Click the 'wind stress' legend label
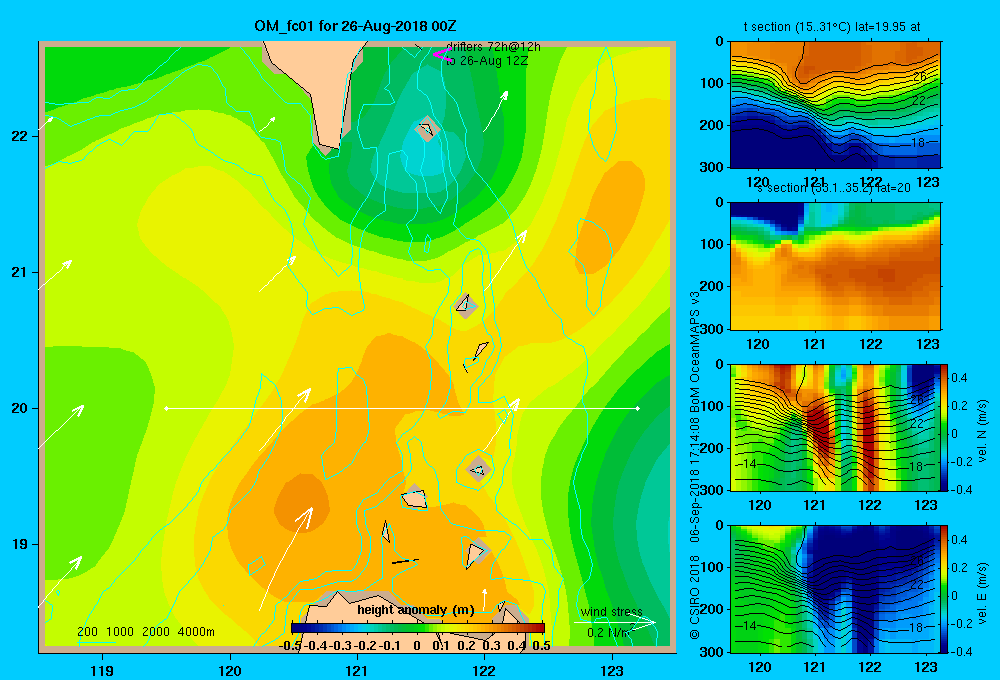Screen dimensions: 1000x680 612,612
